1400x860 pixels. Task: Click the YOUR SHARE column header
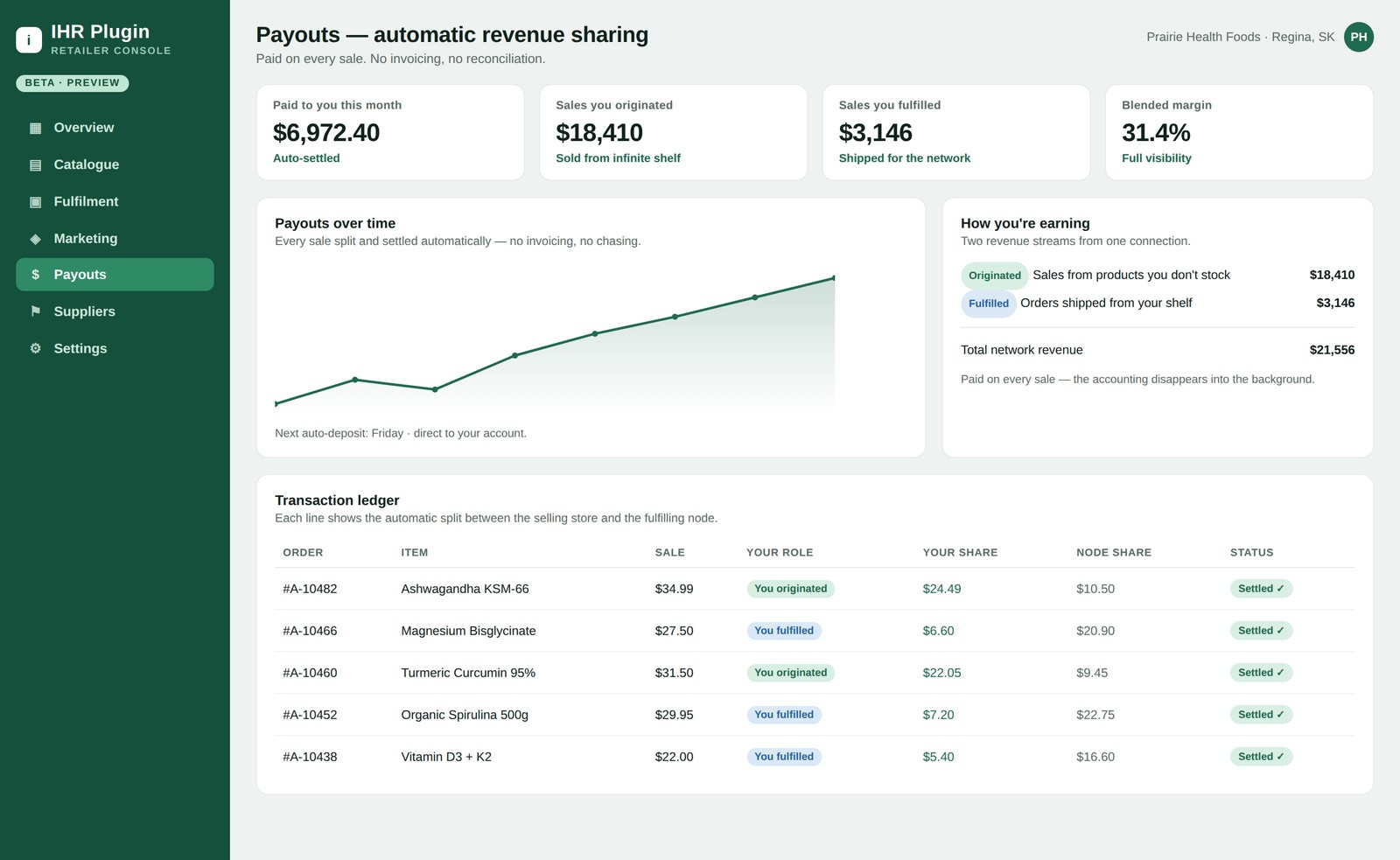coord(960,553)
